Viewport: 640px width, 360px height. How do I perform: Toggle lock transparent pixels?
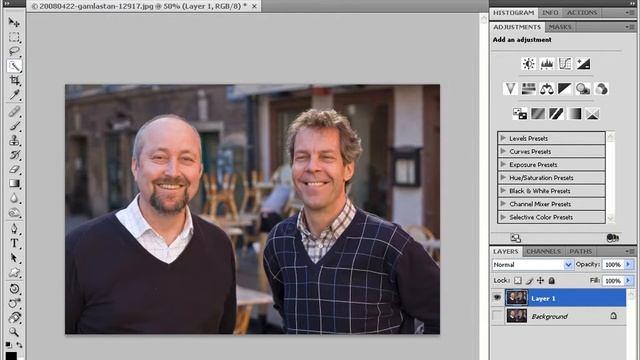(518, 280)
